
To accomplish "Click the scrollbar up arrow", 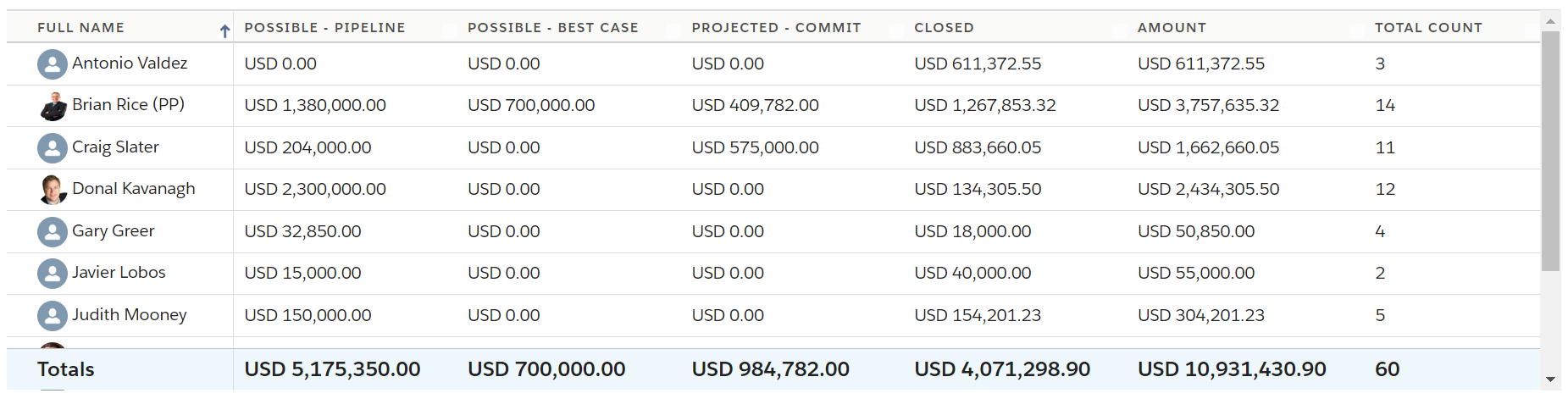I will point(1551,21).
